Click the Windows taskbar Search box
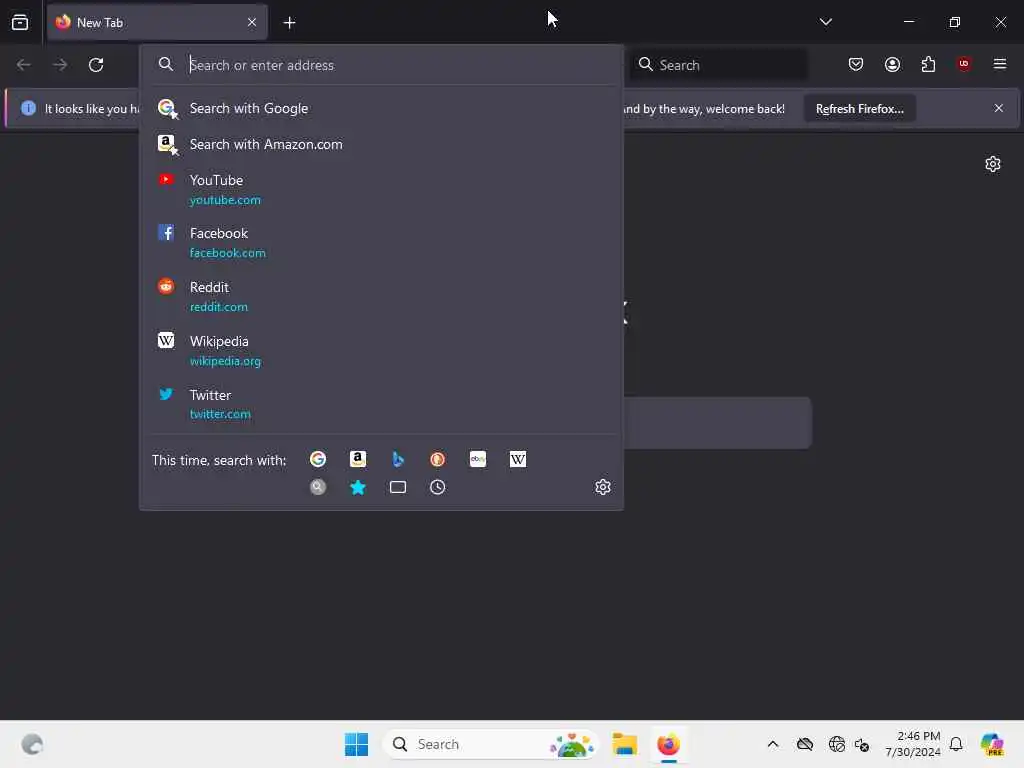The width and height of the screenshot is (1024, 768). tap(490, 744)
